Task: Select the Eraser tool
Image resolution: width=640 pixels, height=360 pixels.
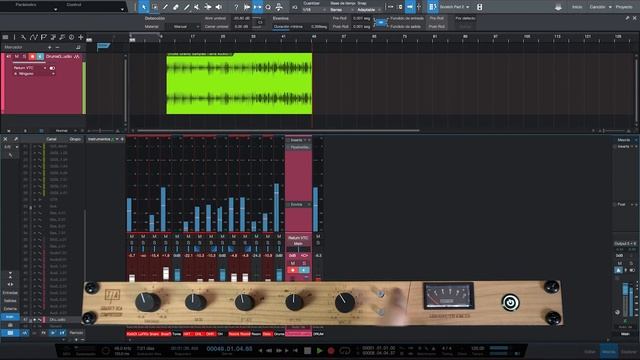Action: 176,7
